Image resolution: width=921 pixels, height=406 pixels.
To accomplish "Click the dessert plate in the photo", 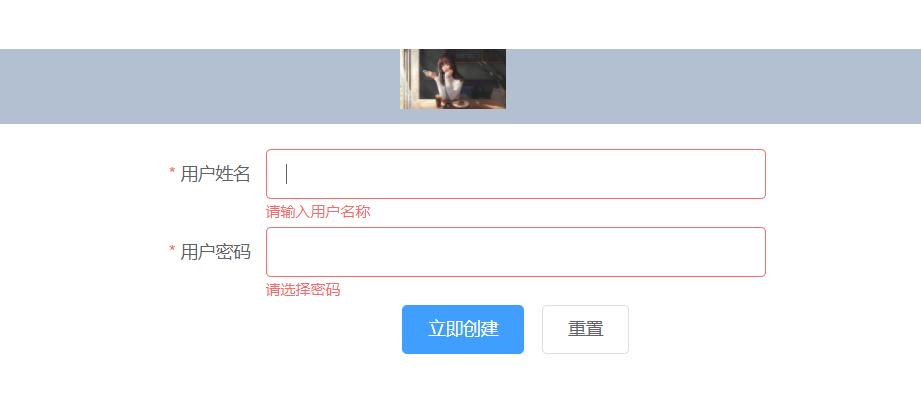I will point(460,103).
